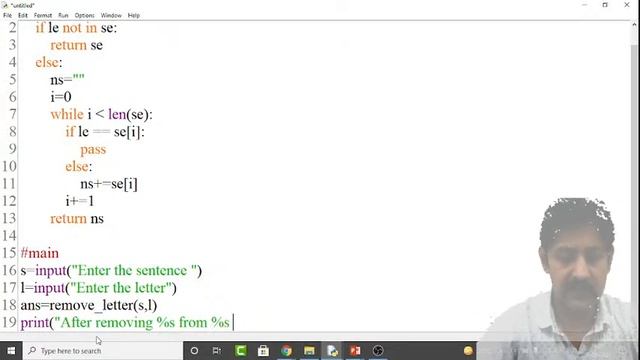Close the IDLE editor window

pyautogui.click(x=627, y=5)
